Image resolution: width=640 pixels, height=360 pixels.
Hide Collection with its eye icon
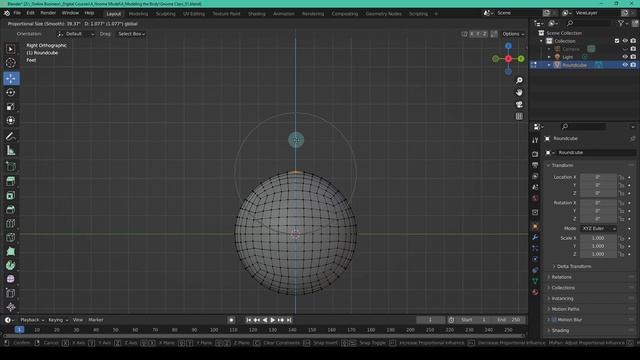coord(625,41)
